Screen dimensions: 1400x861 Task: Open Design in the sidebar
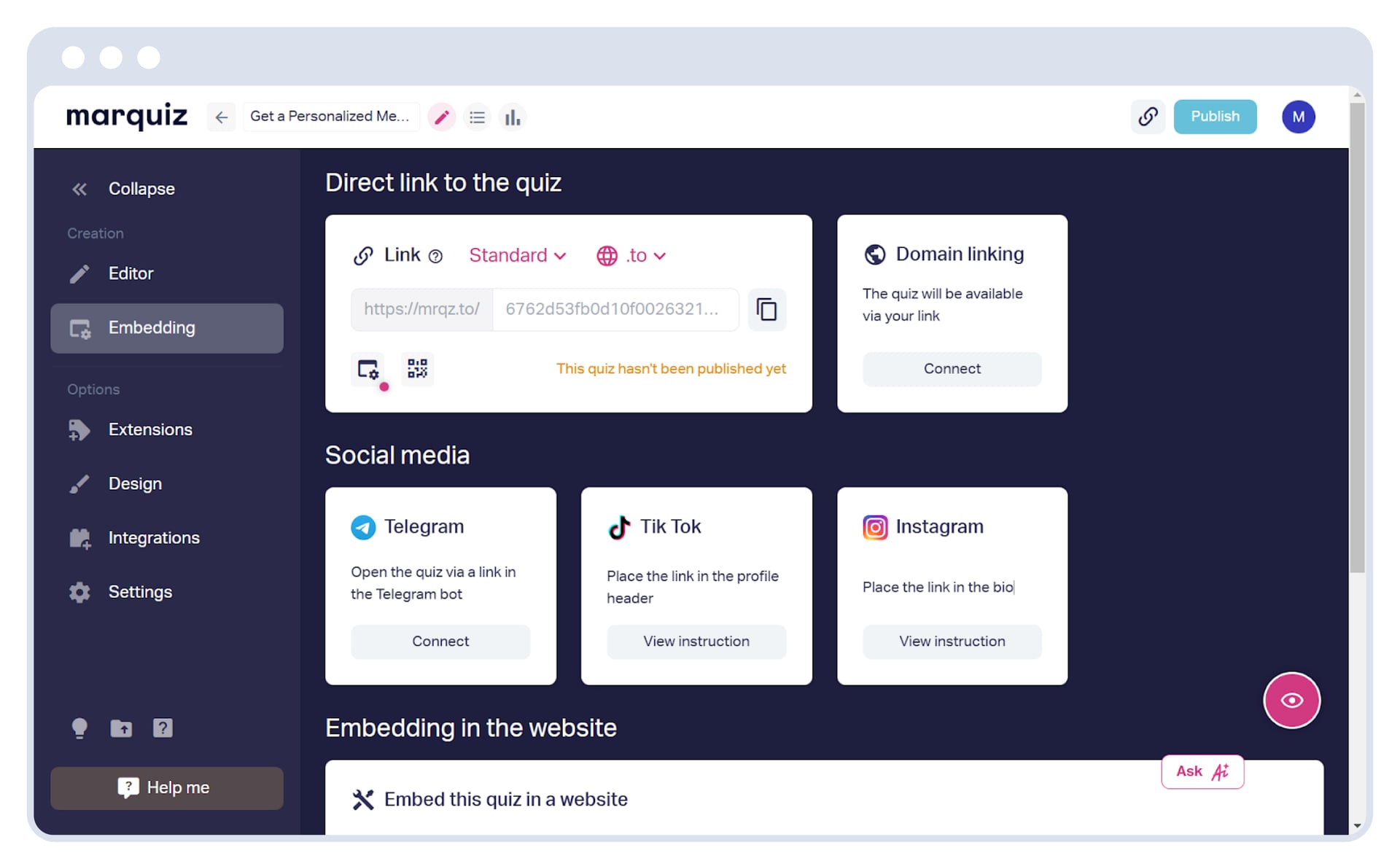click(167, 483)
